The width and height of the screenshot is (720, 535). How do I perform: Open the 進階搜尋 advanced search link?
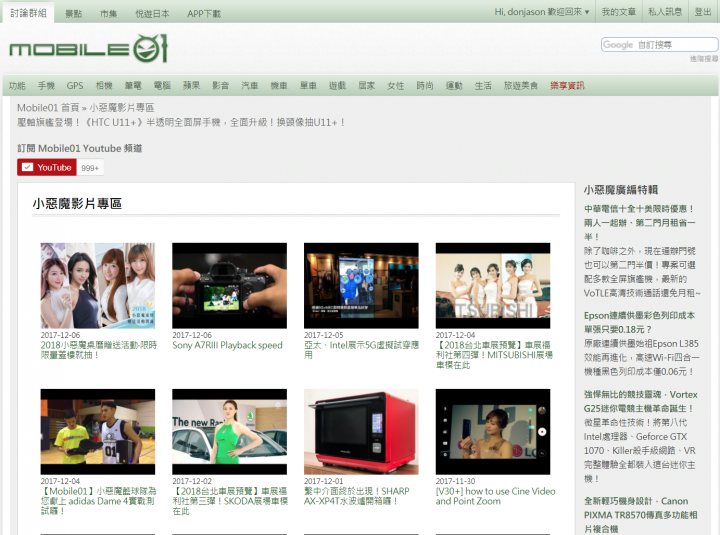coord(704,59)
